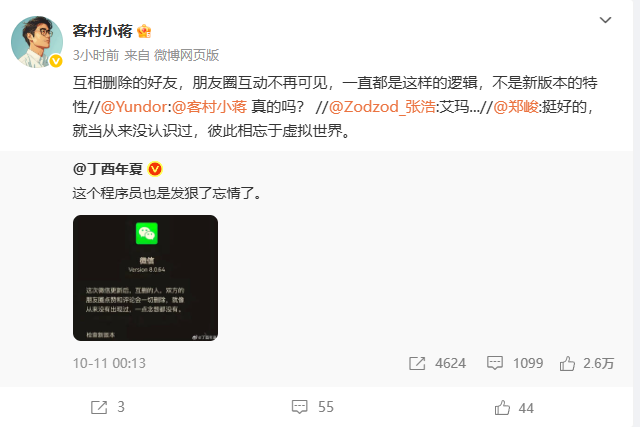
Task: Open the @丁酉年夏 original author link
Action: click(x=108, y=169)
